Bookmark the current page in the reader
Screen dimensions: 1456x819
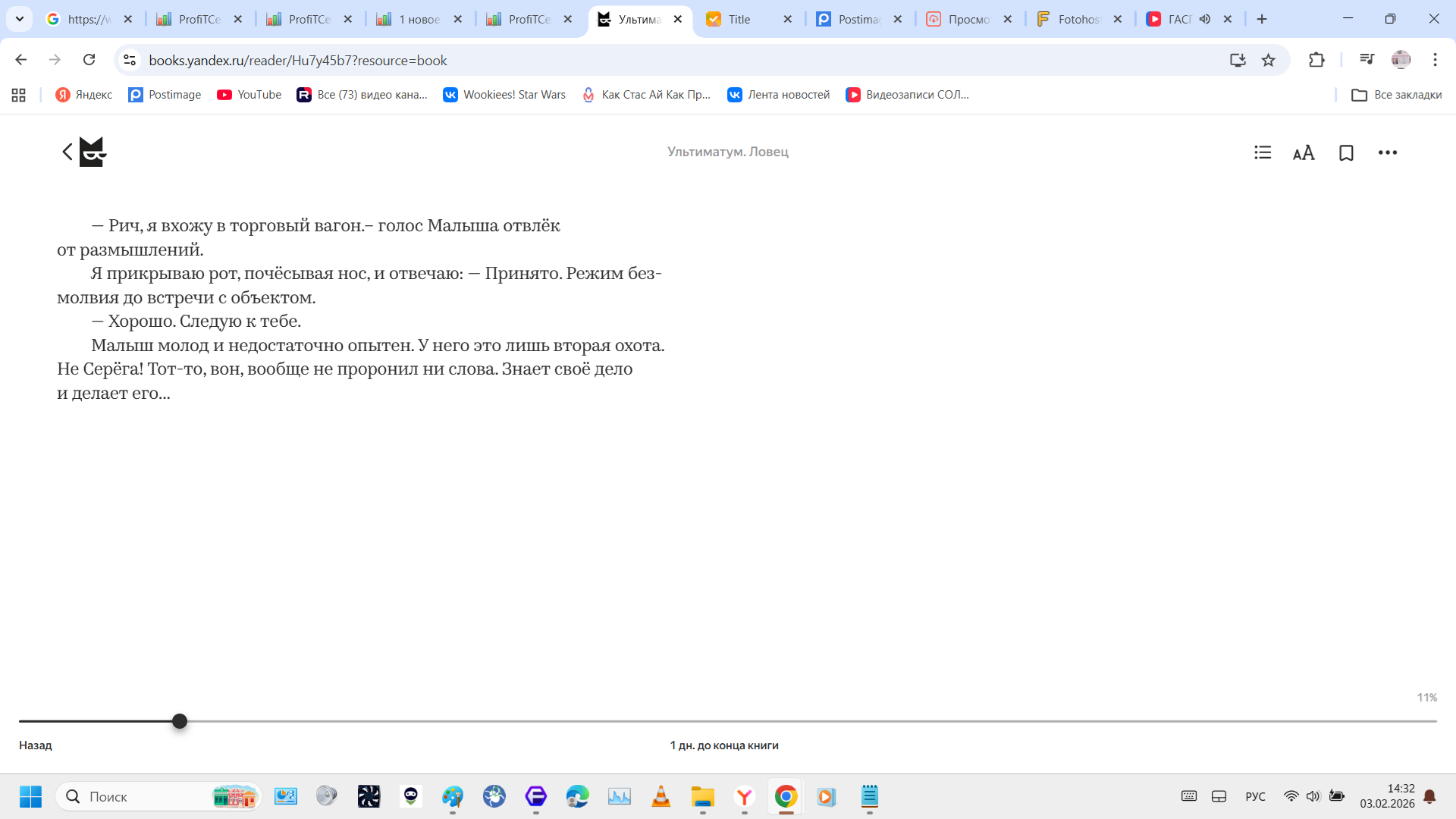tap(1346, 153)
